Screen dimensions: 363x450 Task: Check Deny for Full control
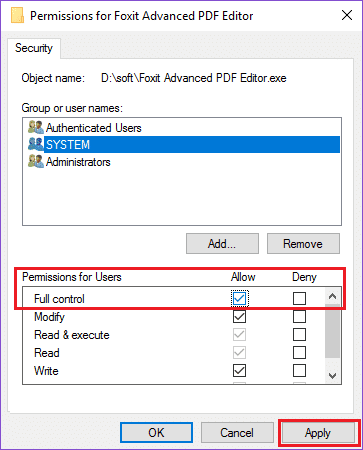pyautogui.click(x=299, y=298)
